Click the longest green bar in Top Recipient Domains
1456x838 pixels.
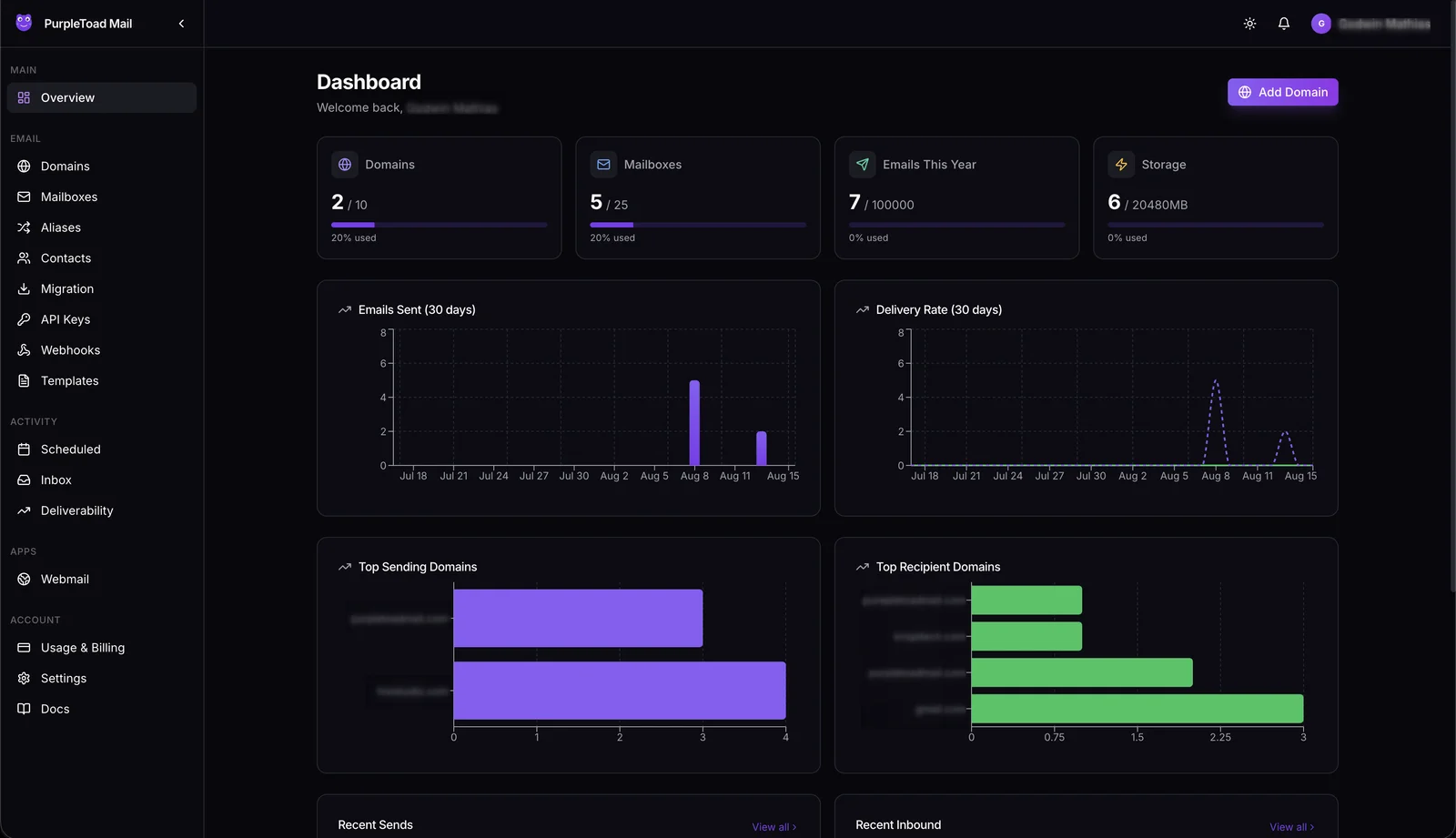click(1137, 709)
